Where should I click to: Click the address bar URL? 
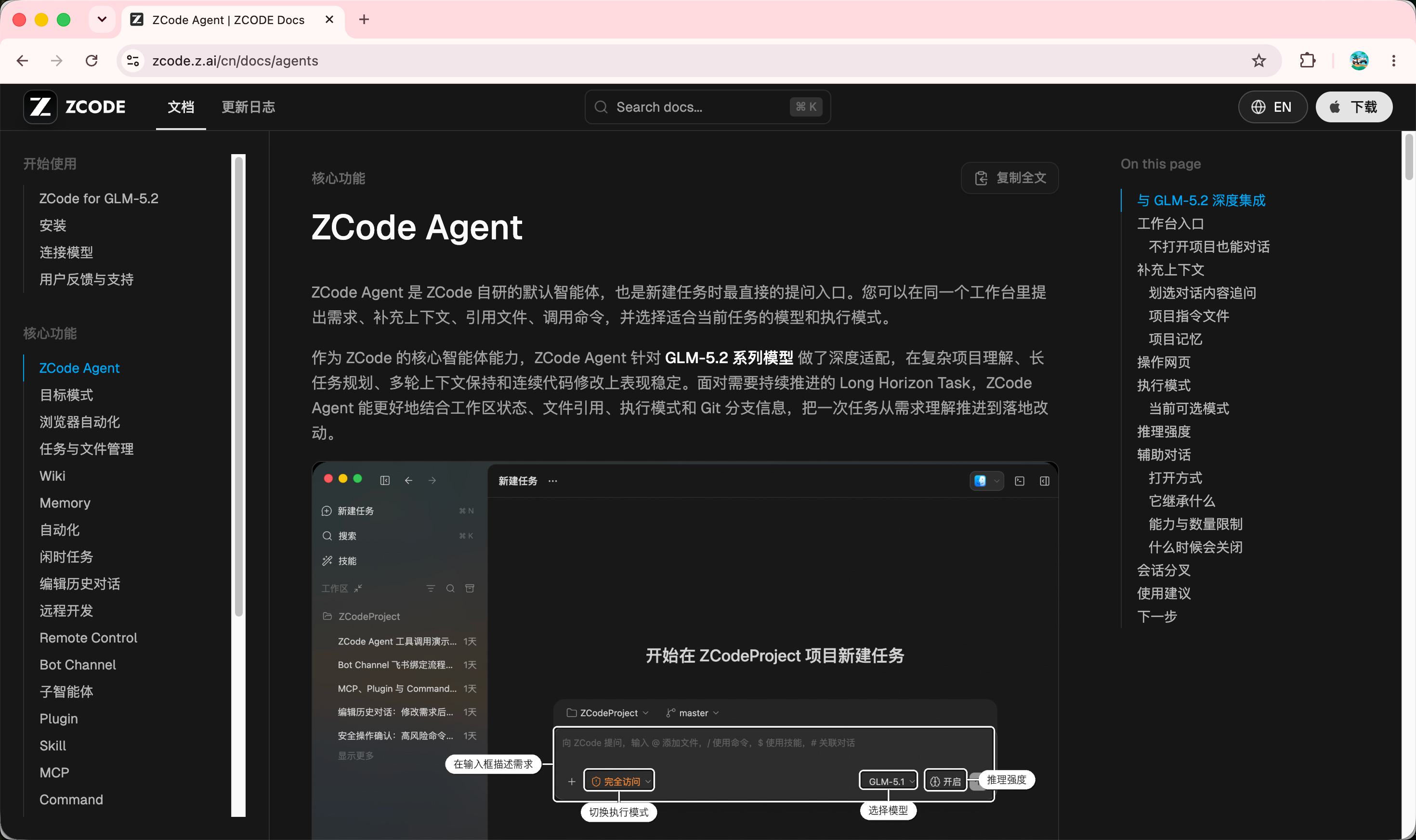(236, 61)
